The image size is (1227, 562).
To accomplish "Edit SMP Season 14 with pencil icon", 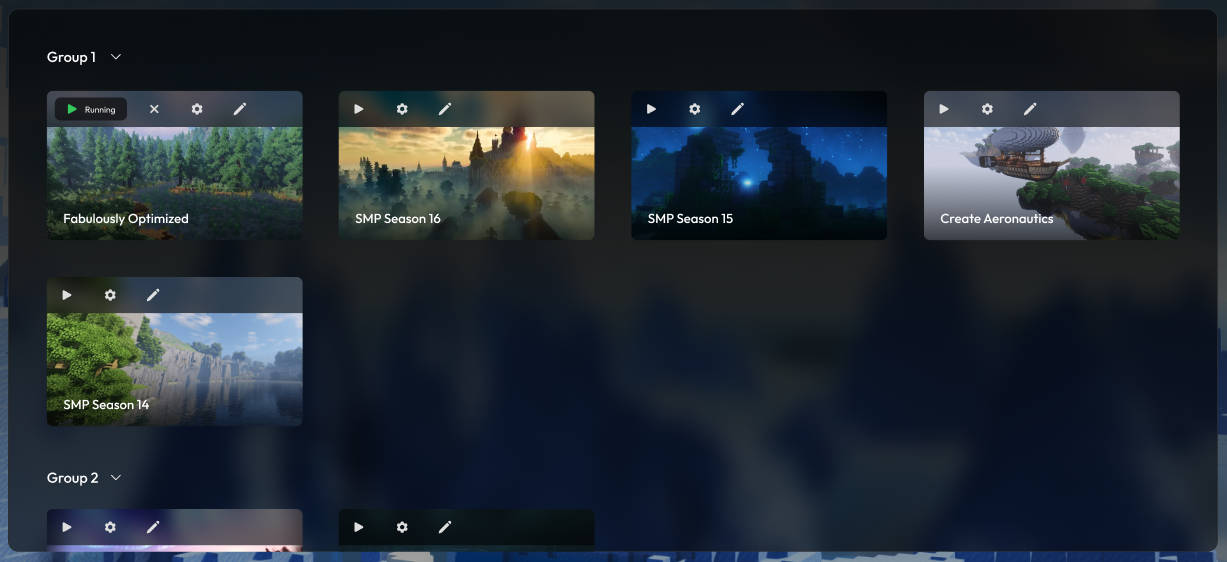I will (153, 295).
